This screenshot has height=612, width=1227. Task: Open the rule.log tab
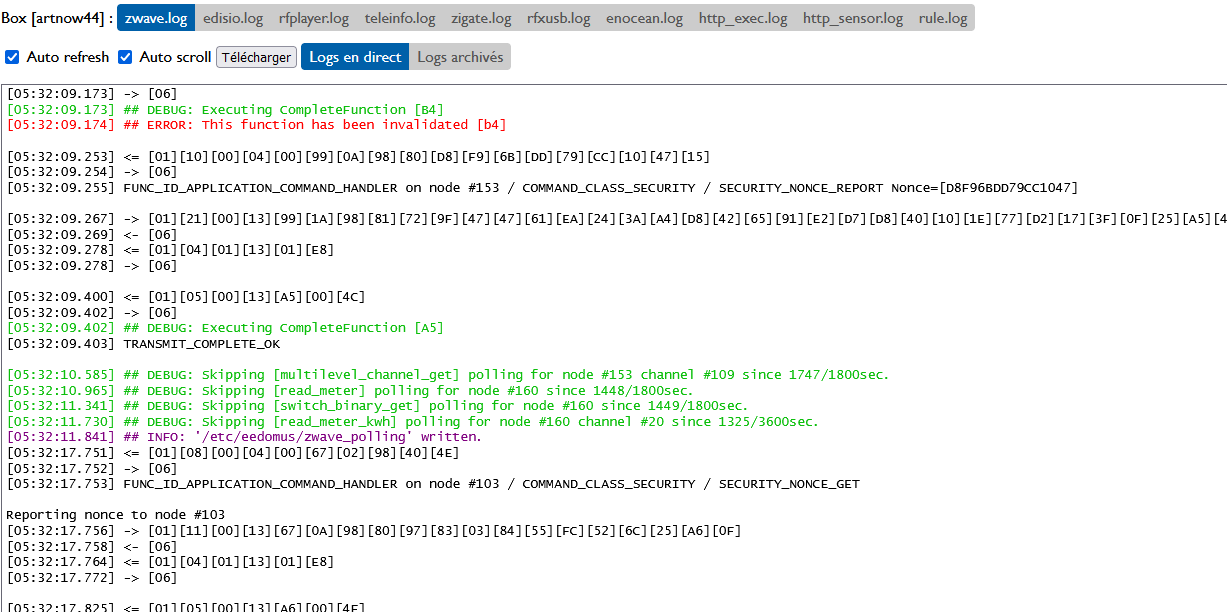(x=943, y=18)
